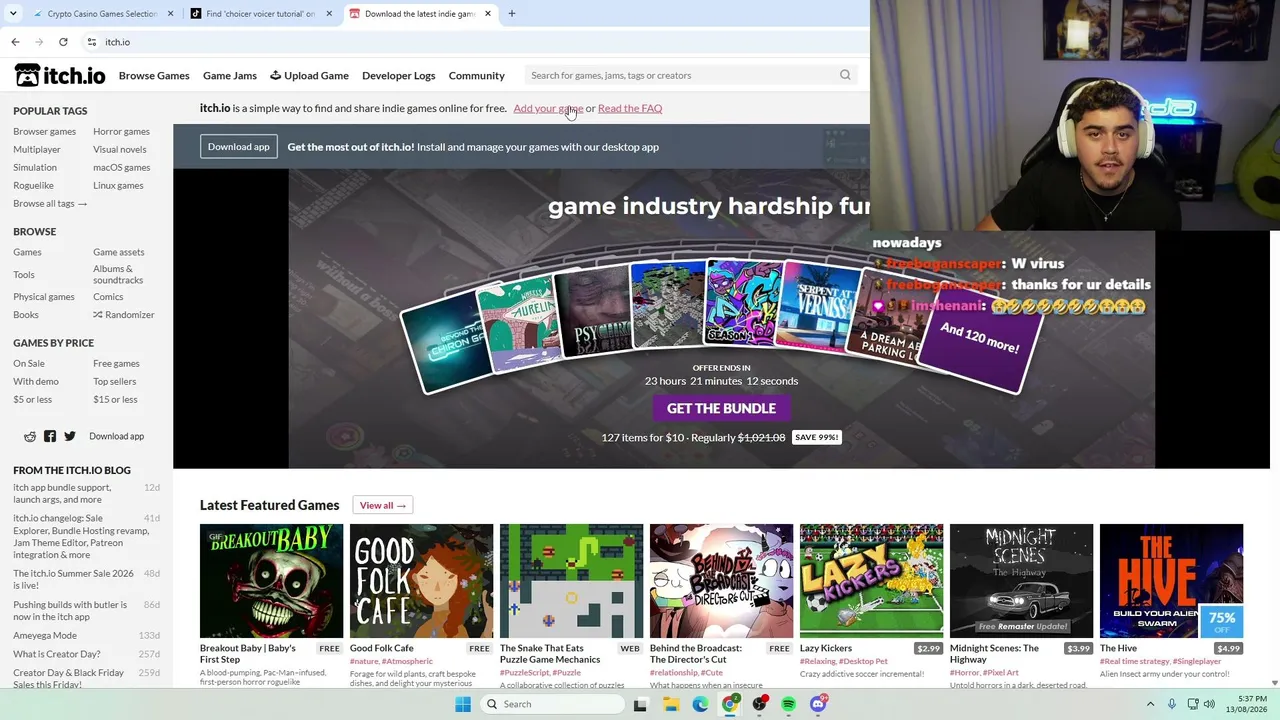The height and width of the screenshot is (720, 1280).
Task: Open Task View from the taskbar
Action: 640,704
